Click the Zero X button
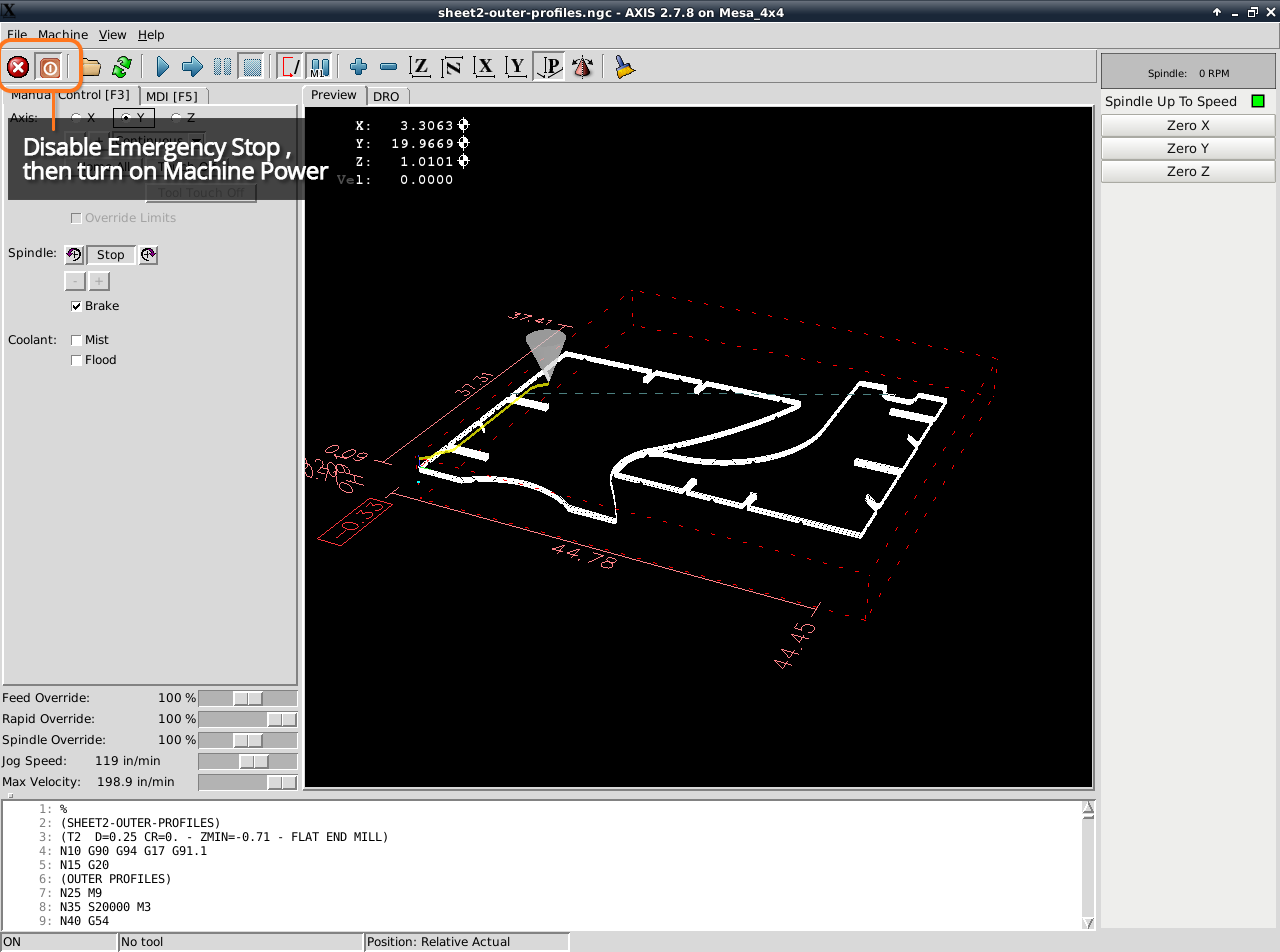This screenshot has height=952, width=1280. click(x=1188, y=126)
